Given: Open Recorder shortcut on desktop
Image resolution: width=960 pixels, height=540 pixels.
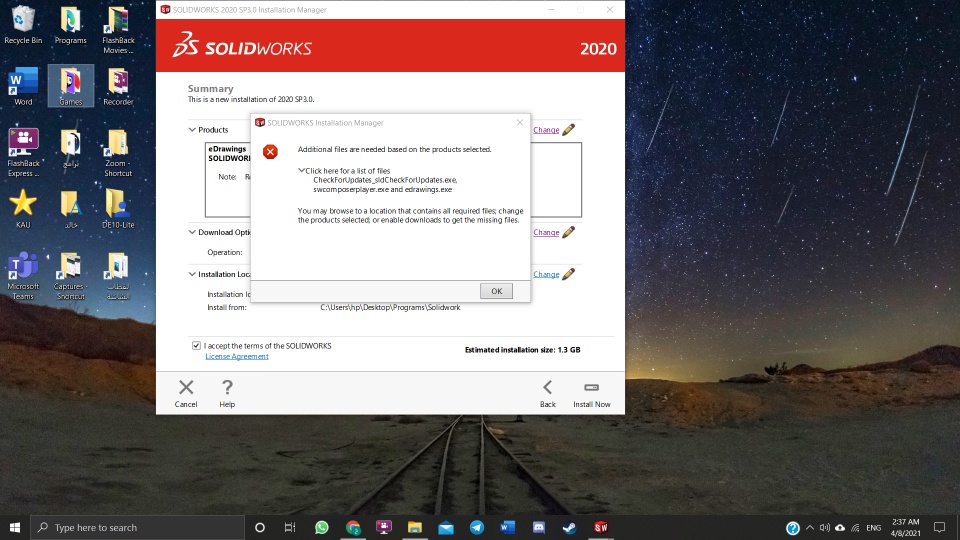Looking at the screenshot, I should coord(118,86).
